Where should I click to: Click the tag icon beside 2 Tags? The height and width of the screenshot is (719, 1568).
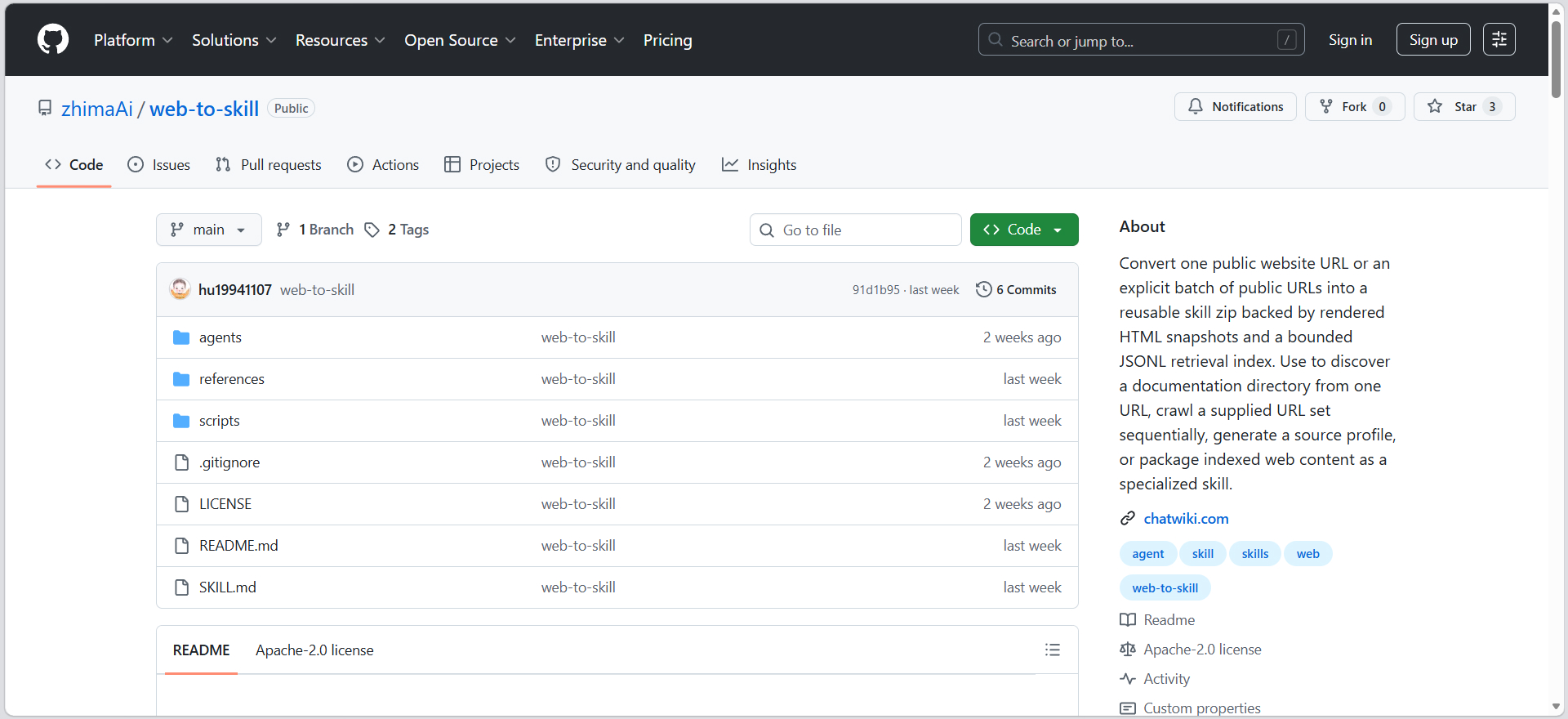372,230
